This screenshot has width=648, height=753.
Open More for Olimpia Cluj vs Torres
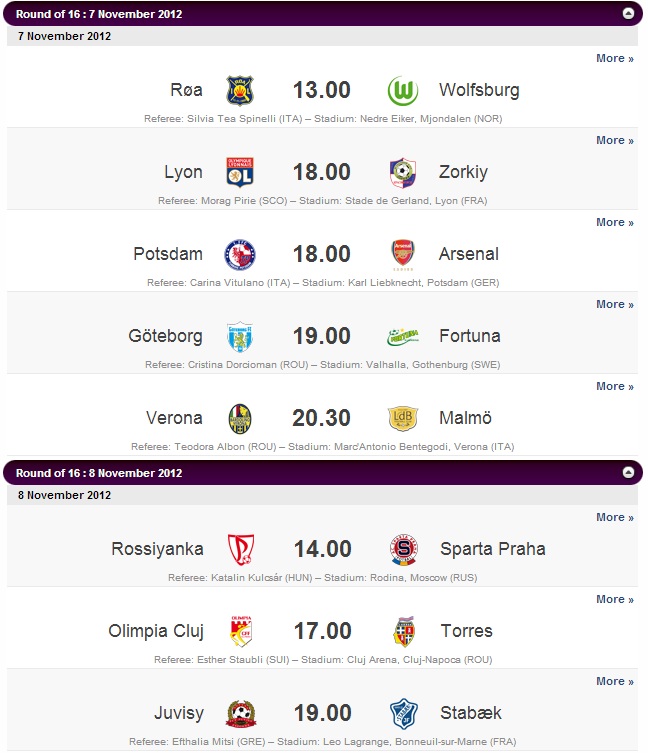click(x=614, y=599)
